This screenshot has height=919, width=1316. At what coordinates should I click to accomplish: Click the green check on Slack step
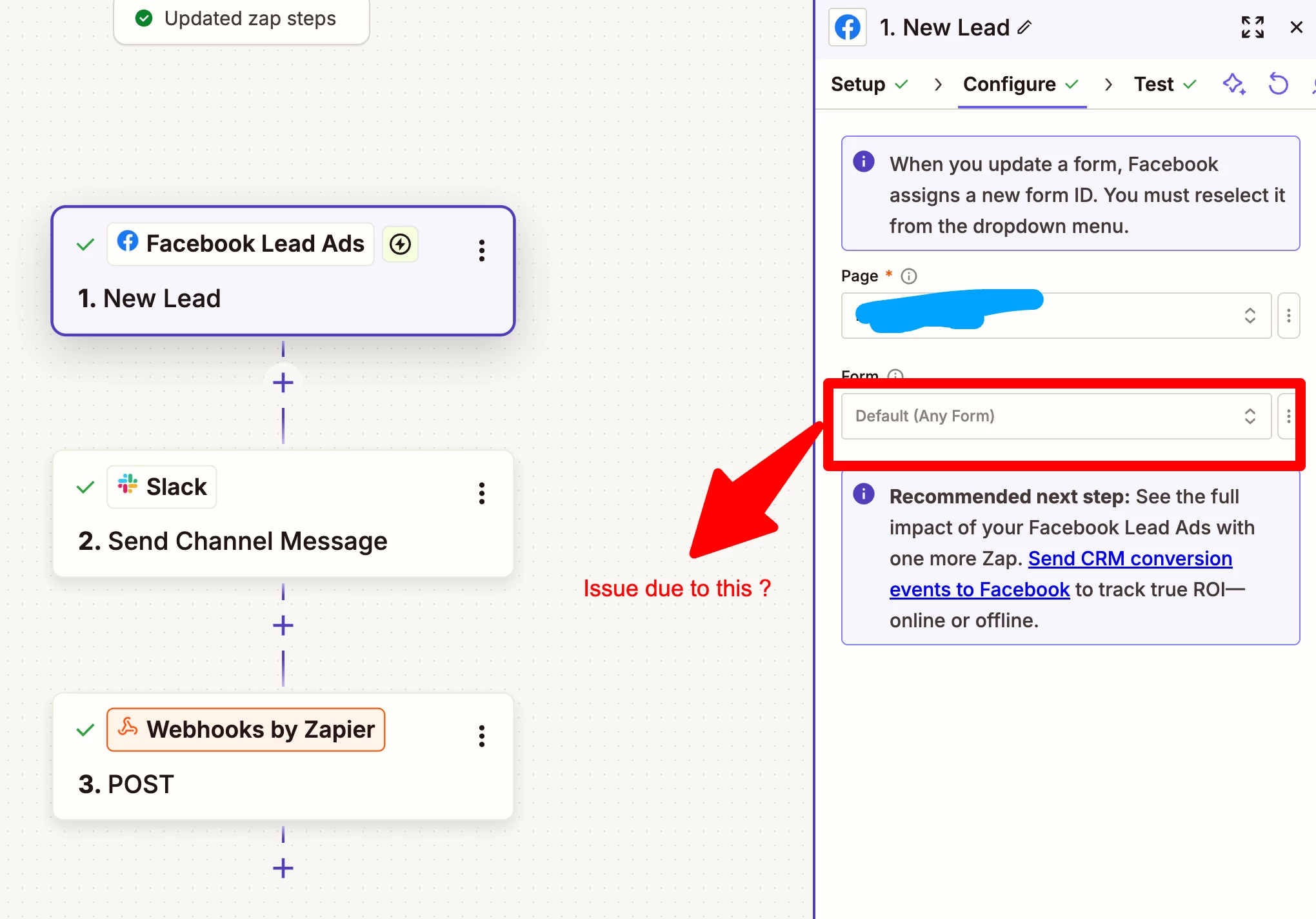[86, 487]
